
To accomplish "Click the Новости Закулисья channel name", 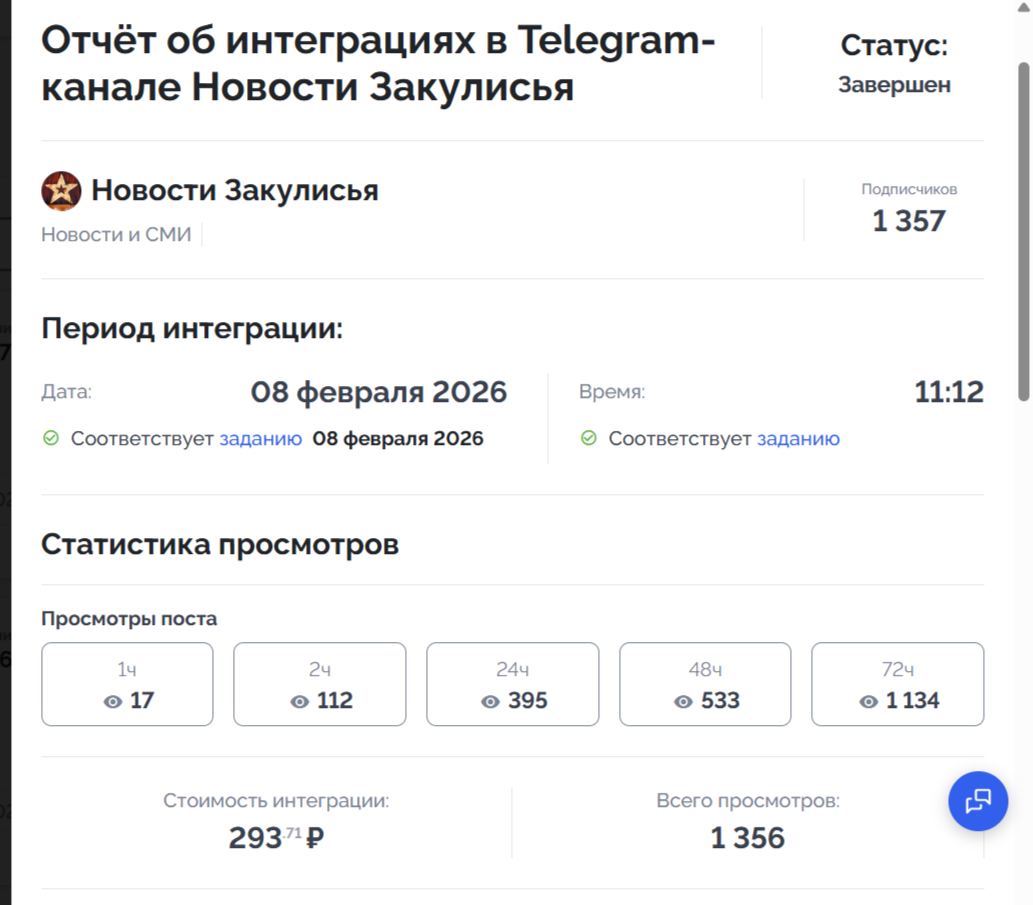I will pos(235,190).
